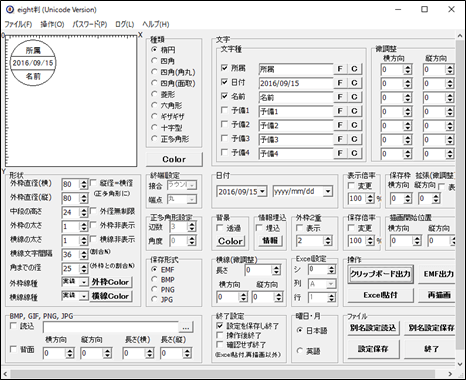This screenshot has height=380, width=466.
Task: Click the 設定保存 button
Action: [373, 349]
